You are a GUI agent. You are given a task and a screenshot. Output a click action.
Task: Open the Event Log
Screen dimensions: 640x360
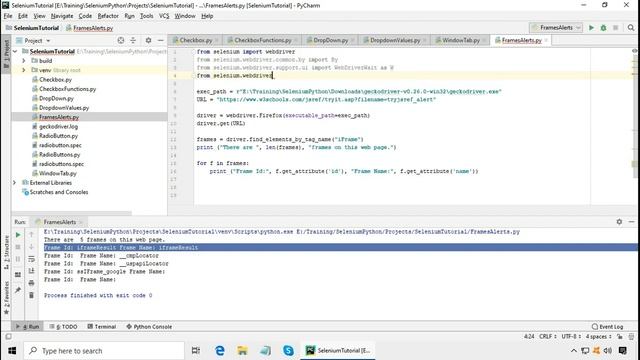pyautogui.click(x=607, y=327)
